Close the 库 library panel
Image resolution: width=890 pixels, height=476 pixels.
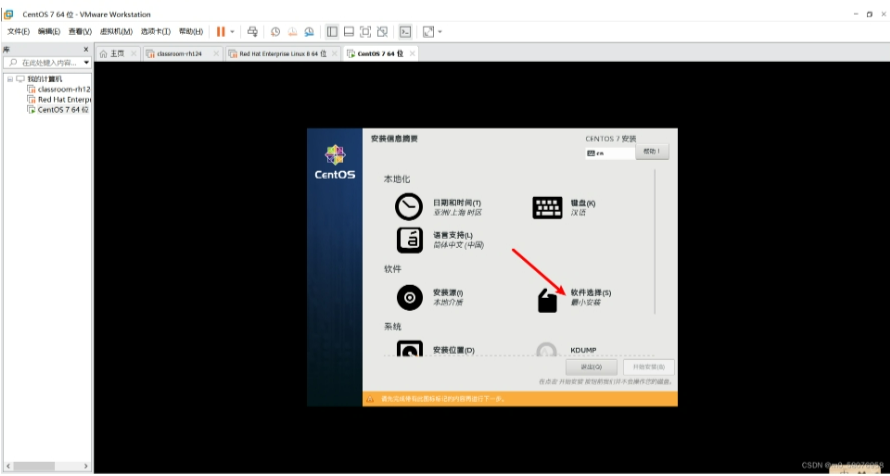point(86,50)
